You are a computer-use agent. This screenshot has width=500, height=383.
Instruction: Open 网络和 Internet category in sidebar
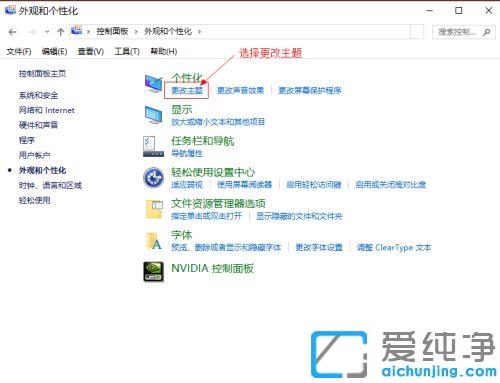(47, 110)
